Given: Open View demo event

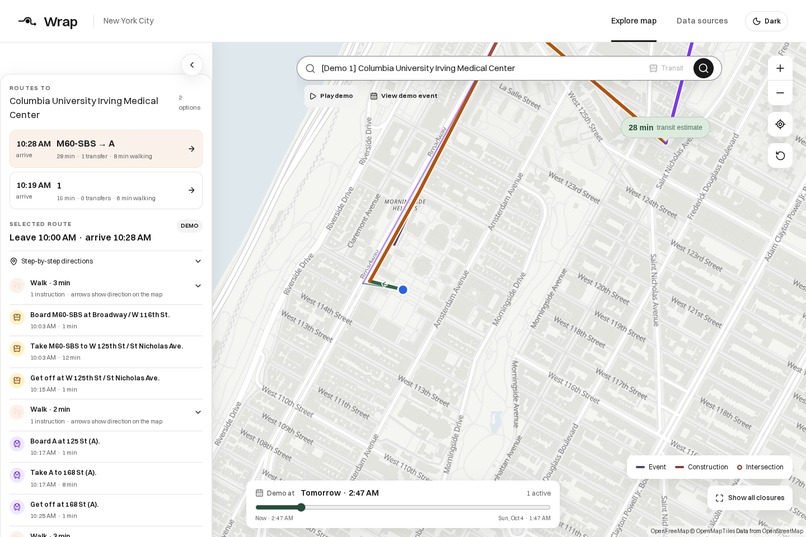Looking at the screenshot, I should [404, 96].
